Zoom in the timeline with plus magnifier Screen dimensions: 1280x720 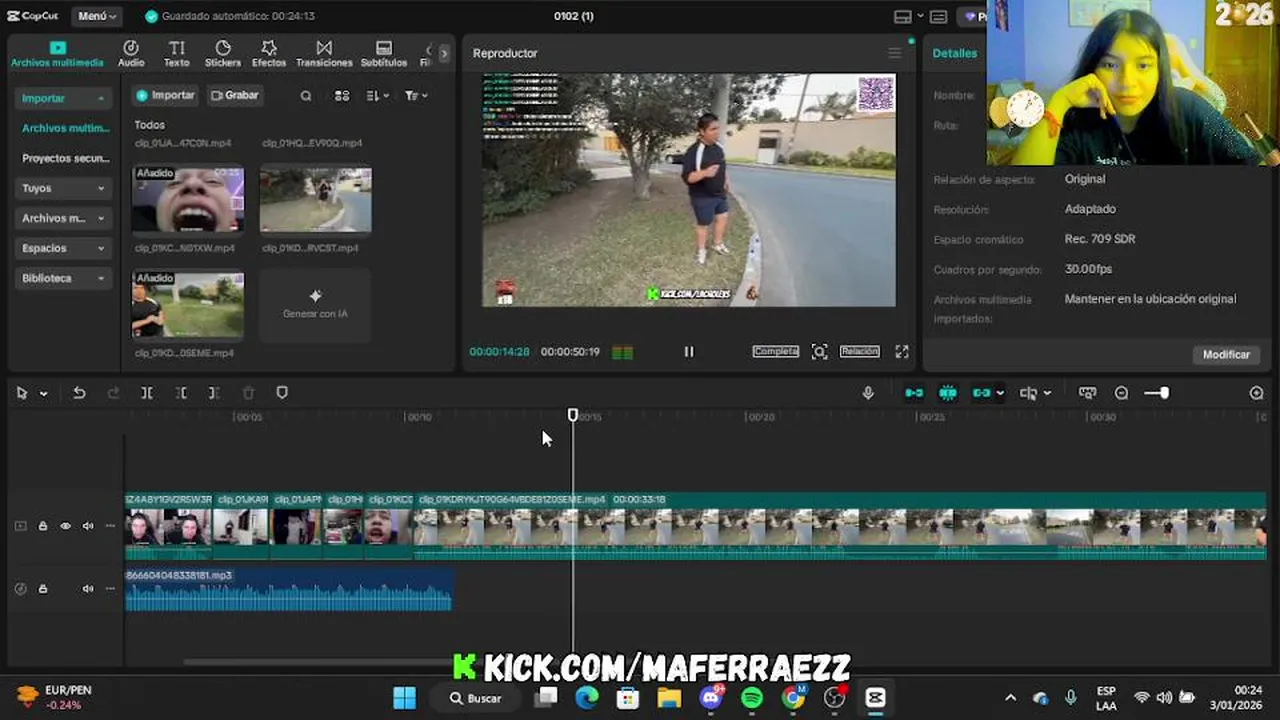(x=1257, y=393)
